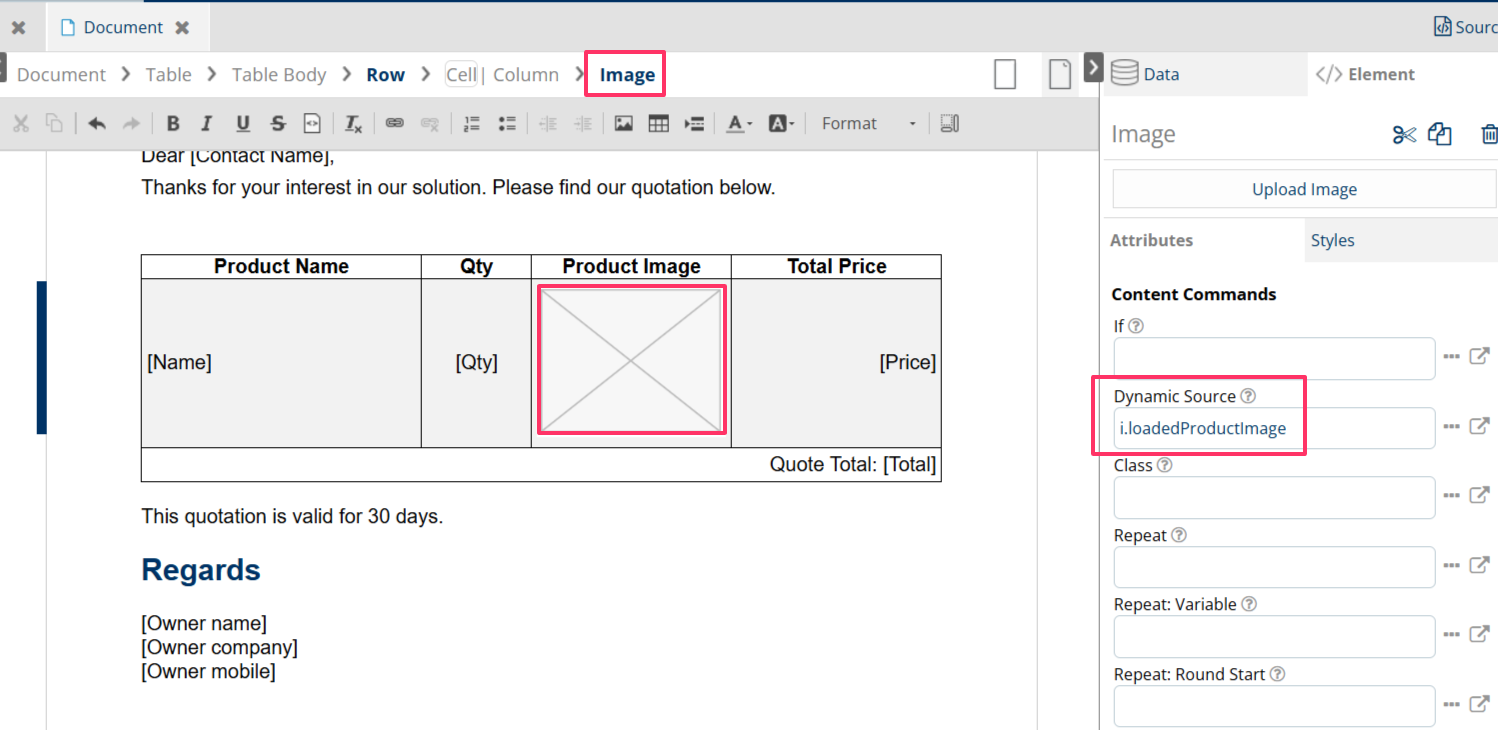The width and height of the screenshot is (1498, 730).
Task: Click the strikethrough toolbar icon
Action: [277, 124]
